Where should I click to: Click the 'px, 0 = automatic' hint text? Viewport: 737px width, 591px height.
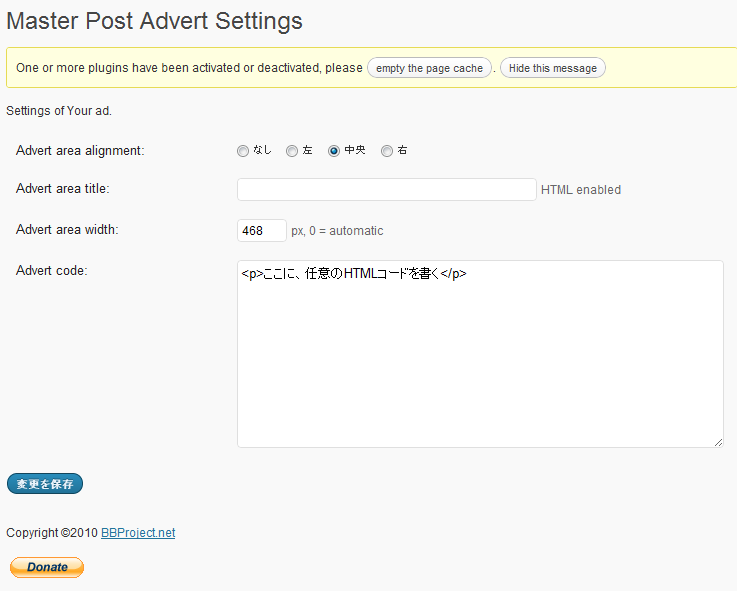point(337,231)
